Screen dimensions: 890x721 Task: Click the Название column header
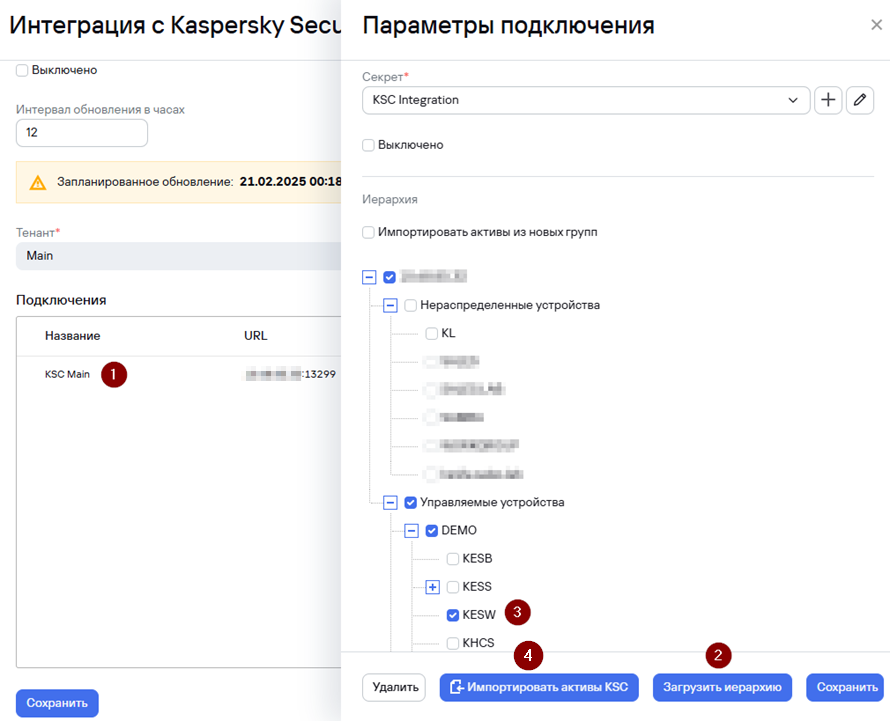tap(73, 336)
